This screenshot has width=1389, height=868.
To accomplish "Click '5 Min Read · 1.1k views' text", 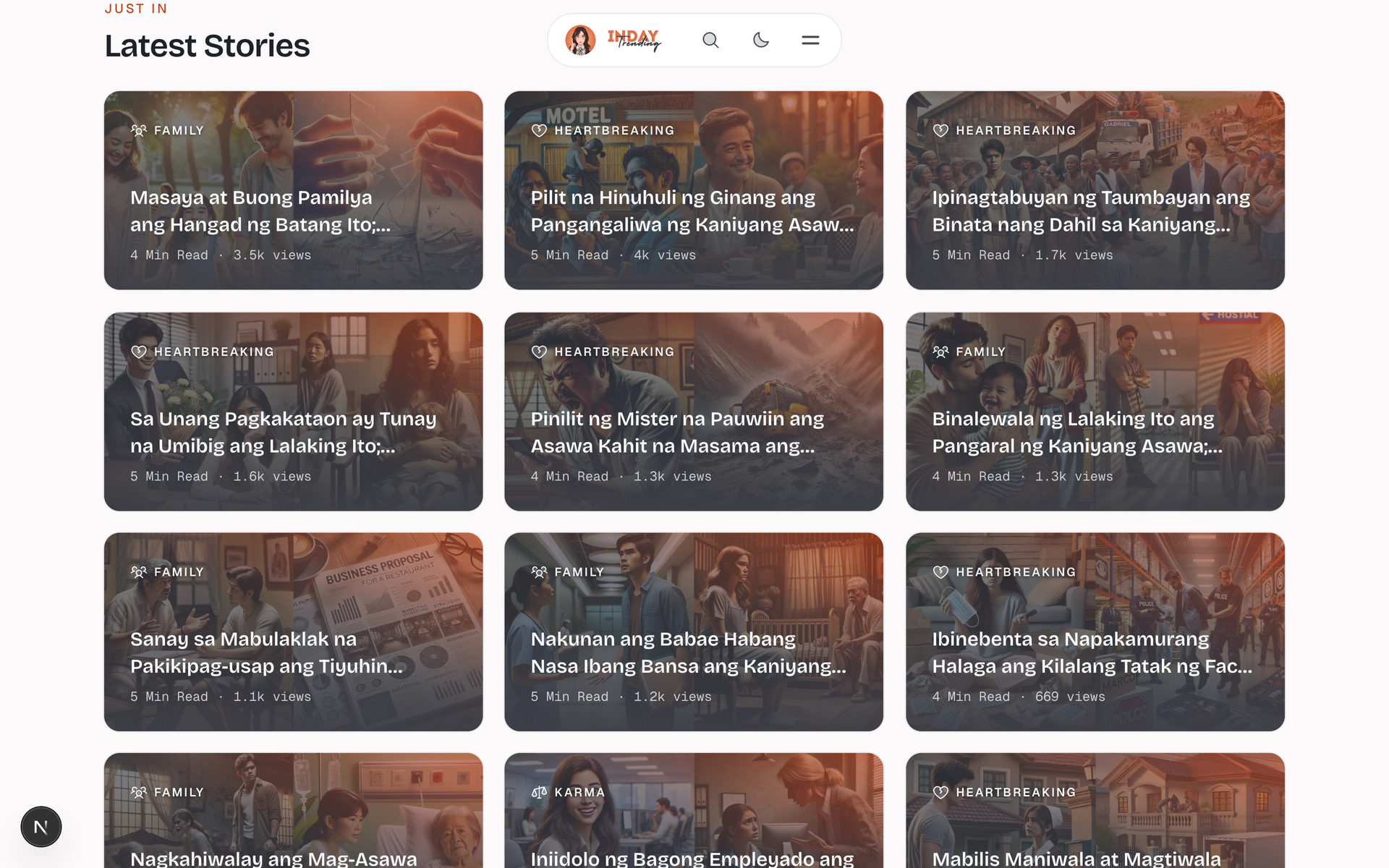I will coord(221,697).
